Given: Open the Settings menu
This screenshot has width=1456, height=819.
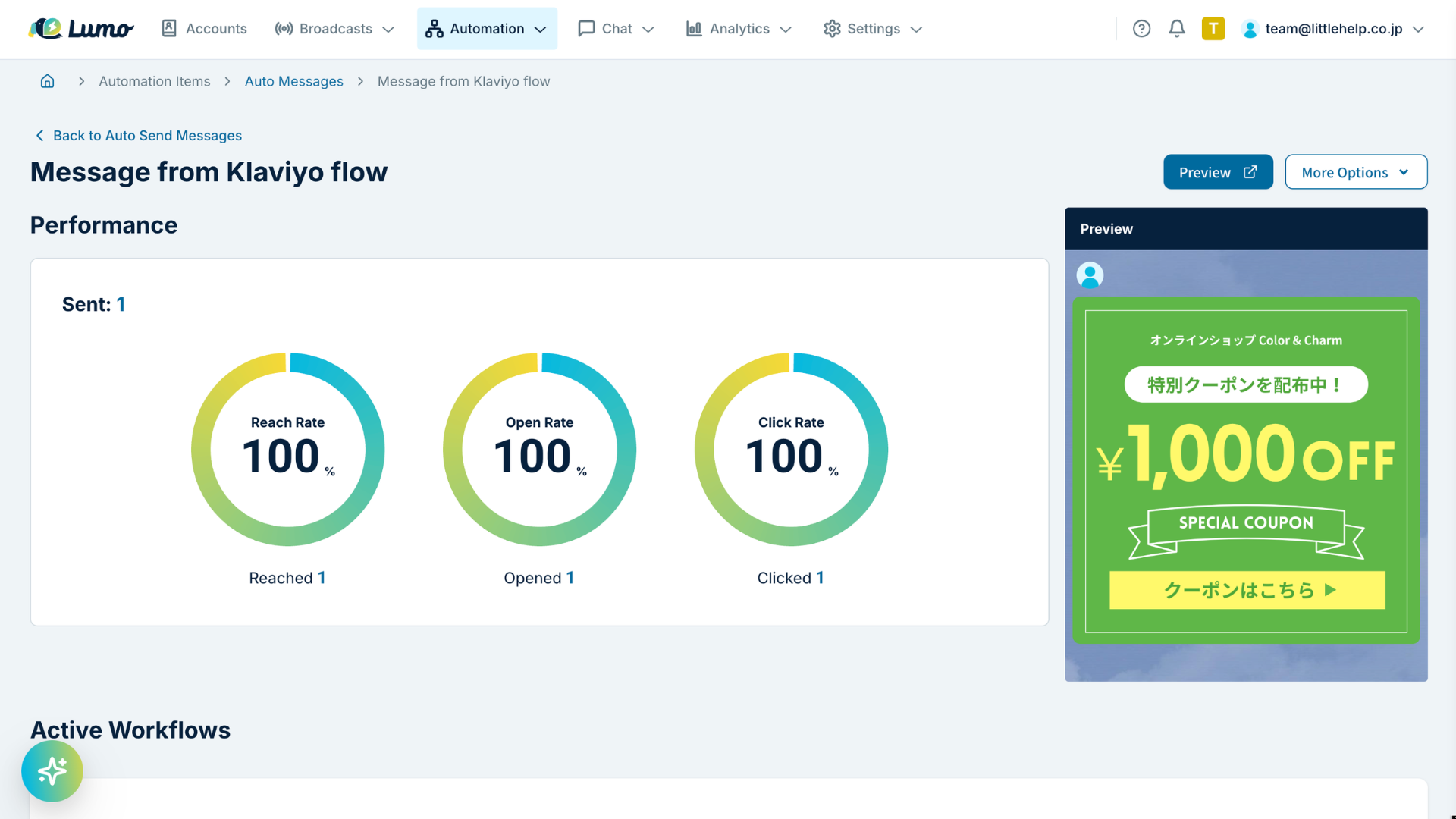Looking at the screenshot, I should coord(873,29).
